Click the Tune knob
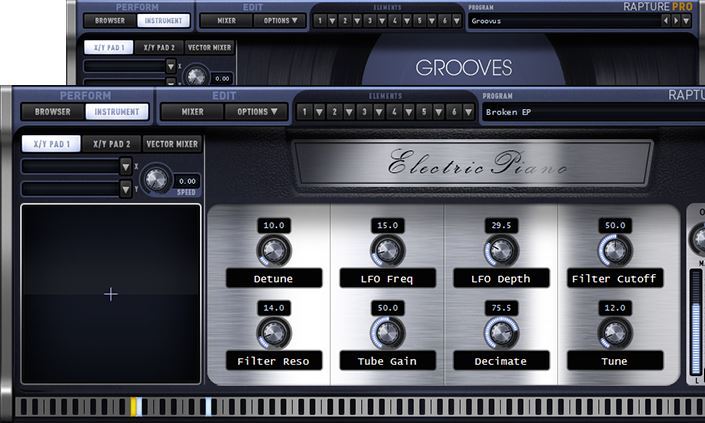 pos(615,333)
